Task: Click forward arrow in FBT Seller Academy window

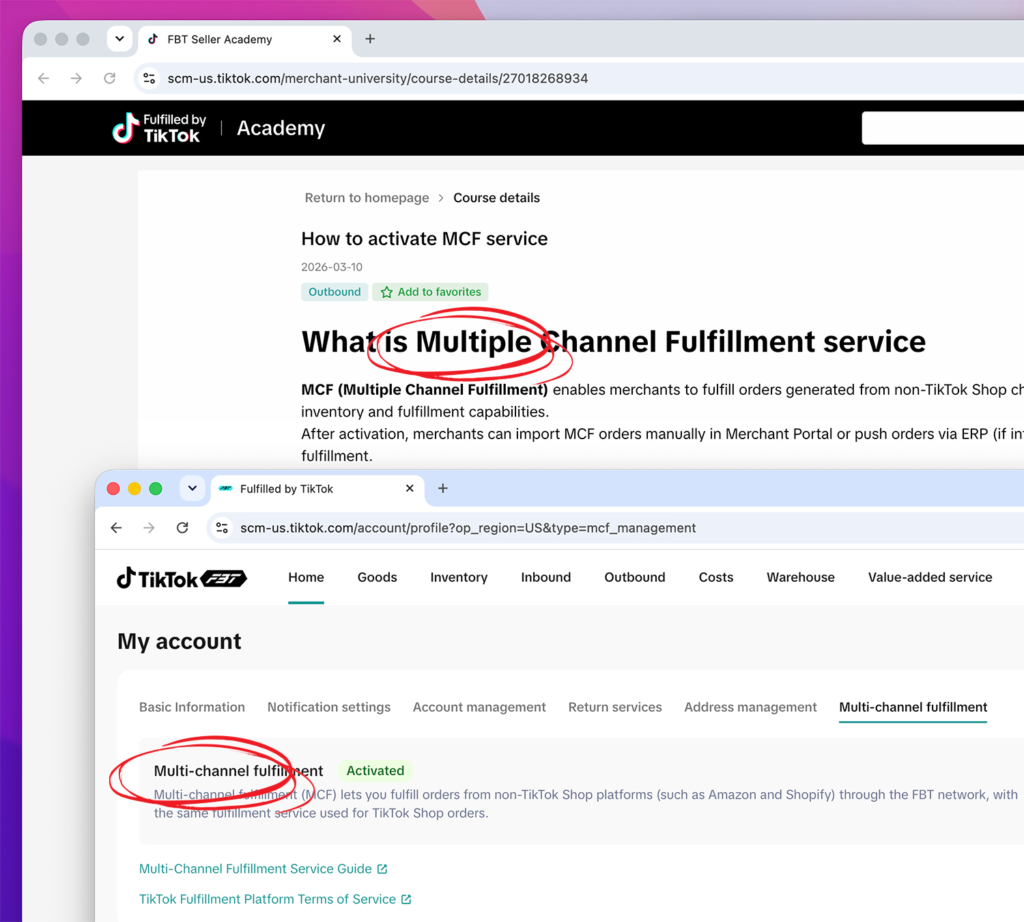Action: tap(76, 78)
